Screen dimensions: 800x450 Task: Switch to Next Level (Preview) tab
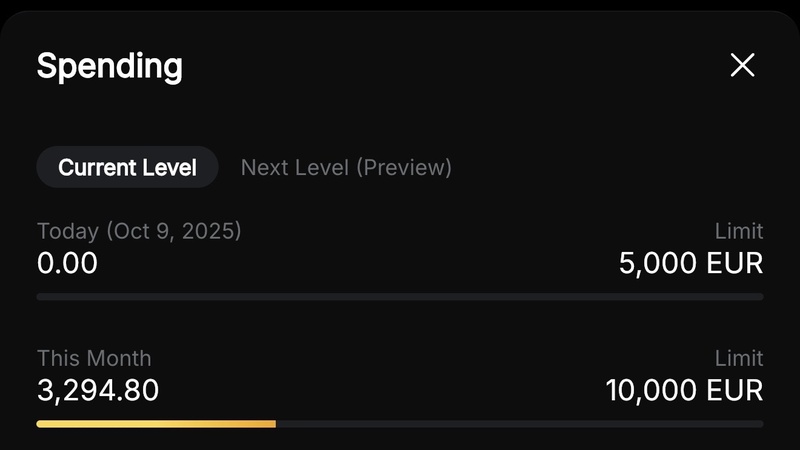coord(346,167)
